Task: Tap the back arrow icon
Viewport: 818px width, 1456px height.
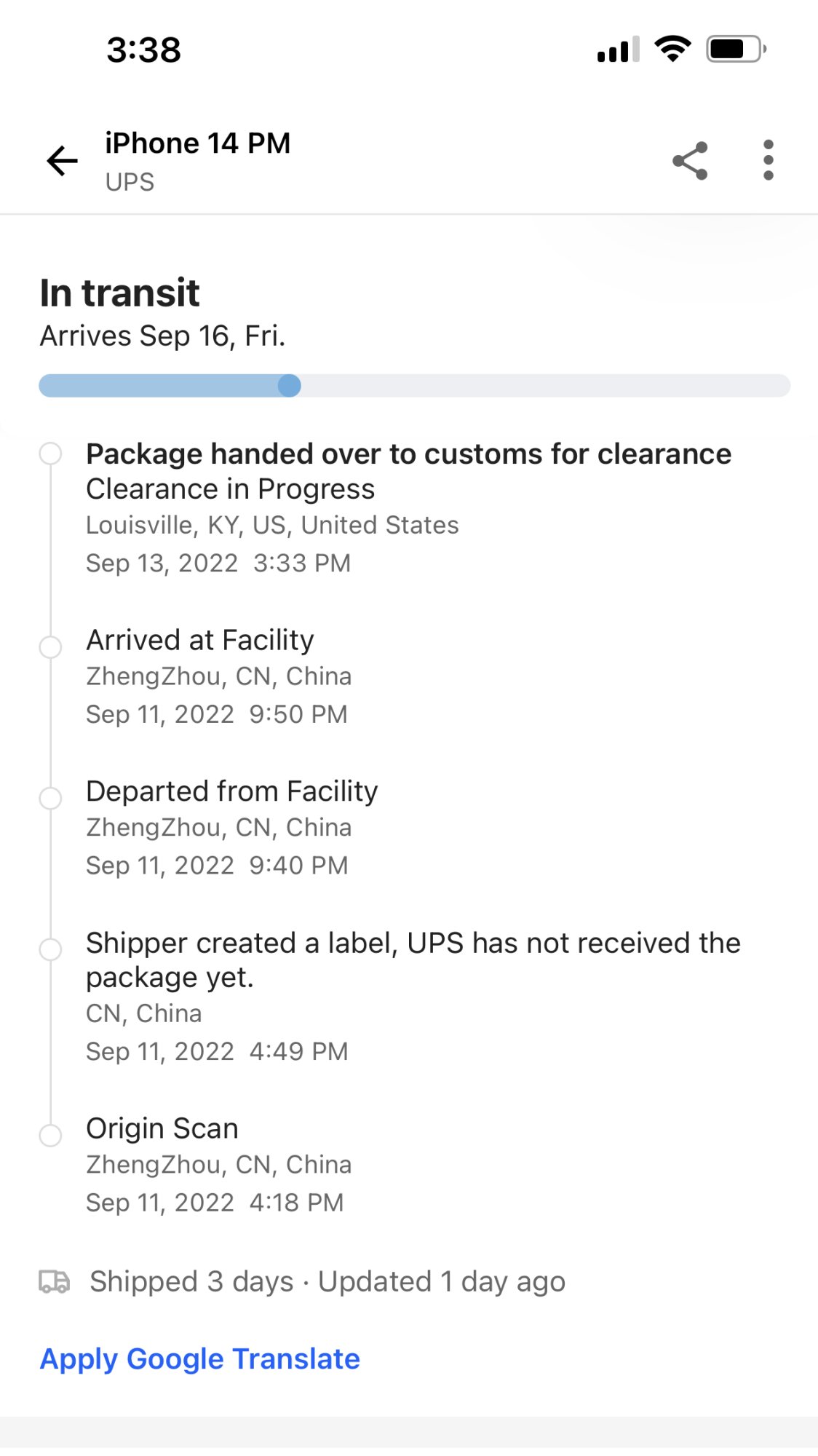Action: click(x=63, y=161)
